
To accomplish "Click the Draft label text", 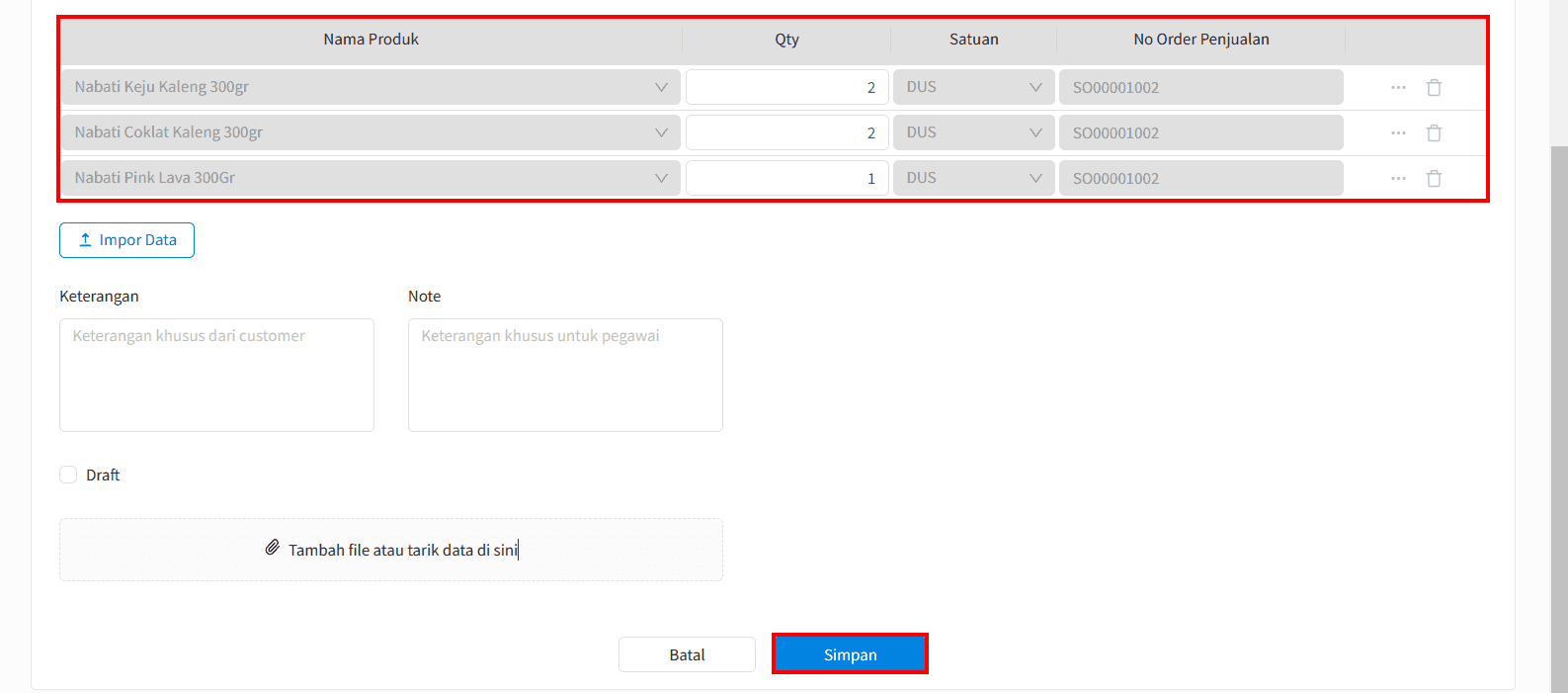I will (x=103, y=476).
